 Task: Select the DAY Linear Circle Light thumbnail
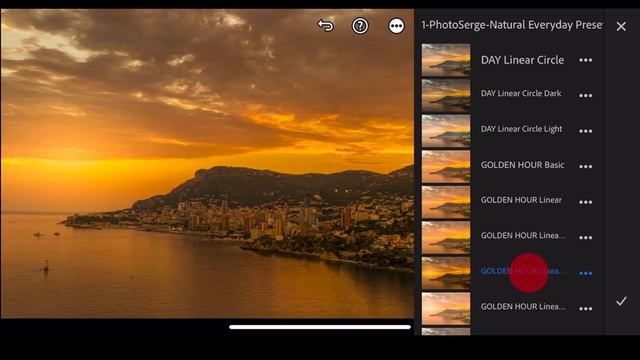tap(446, 131)
